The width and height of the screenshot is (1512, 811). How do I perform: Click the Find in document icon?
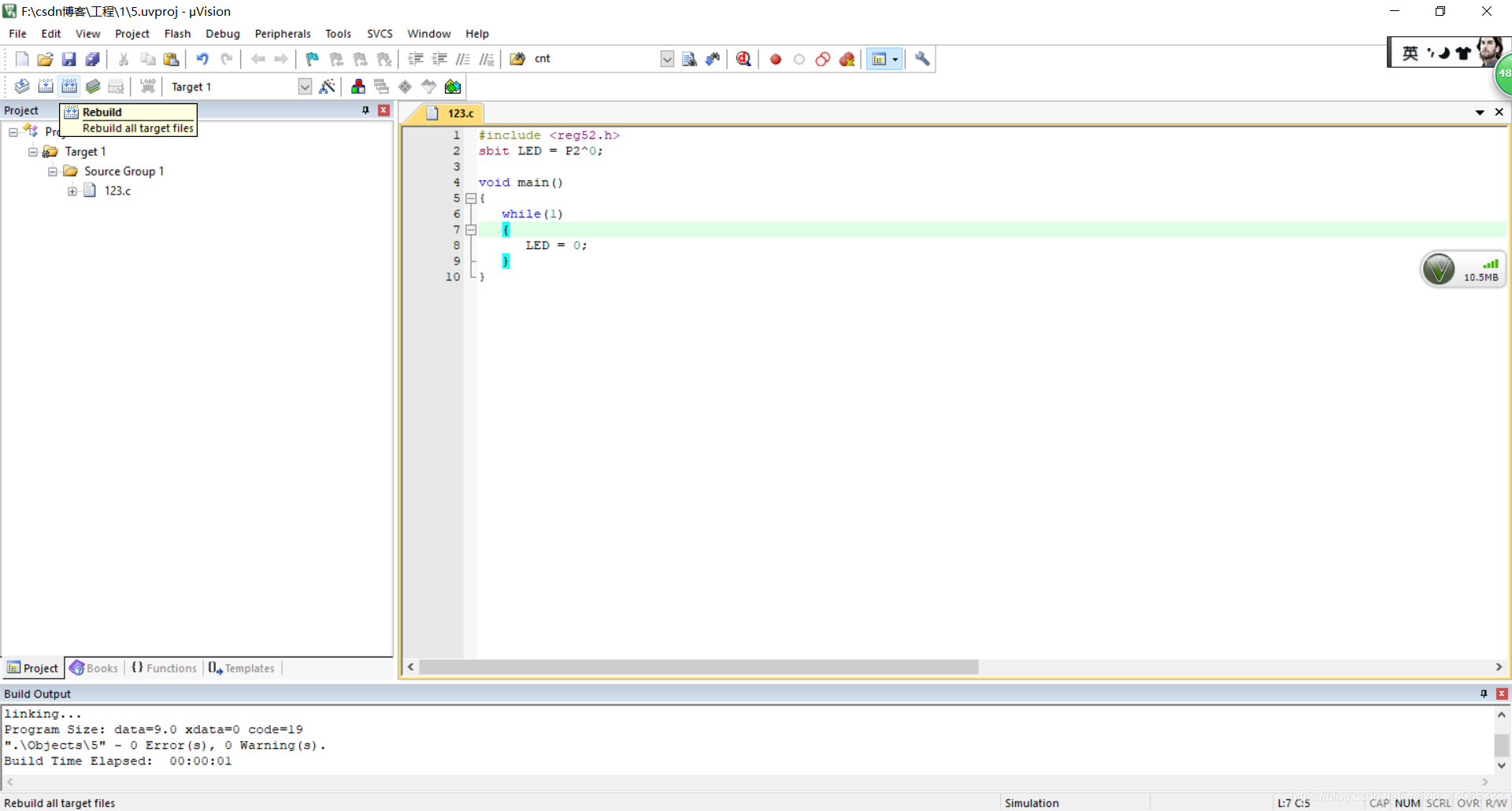coord(689,59)
